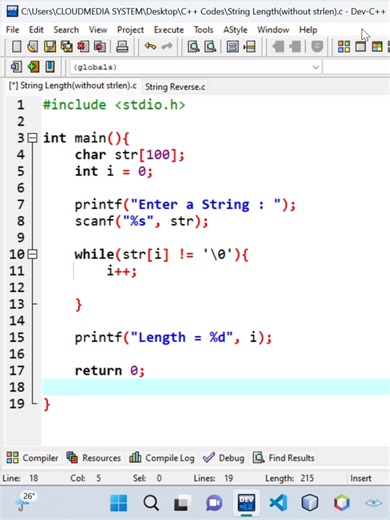Collapse the main() fold marker at line 3
The image size is (390, 520).
pos(32,138)
